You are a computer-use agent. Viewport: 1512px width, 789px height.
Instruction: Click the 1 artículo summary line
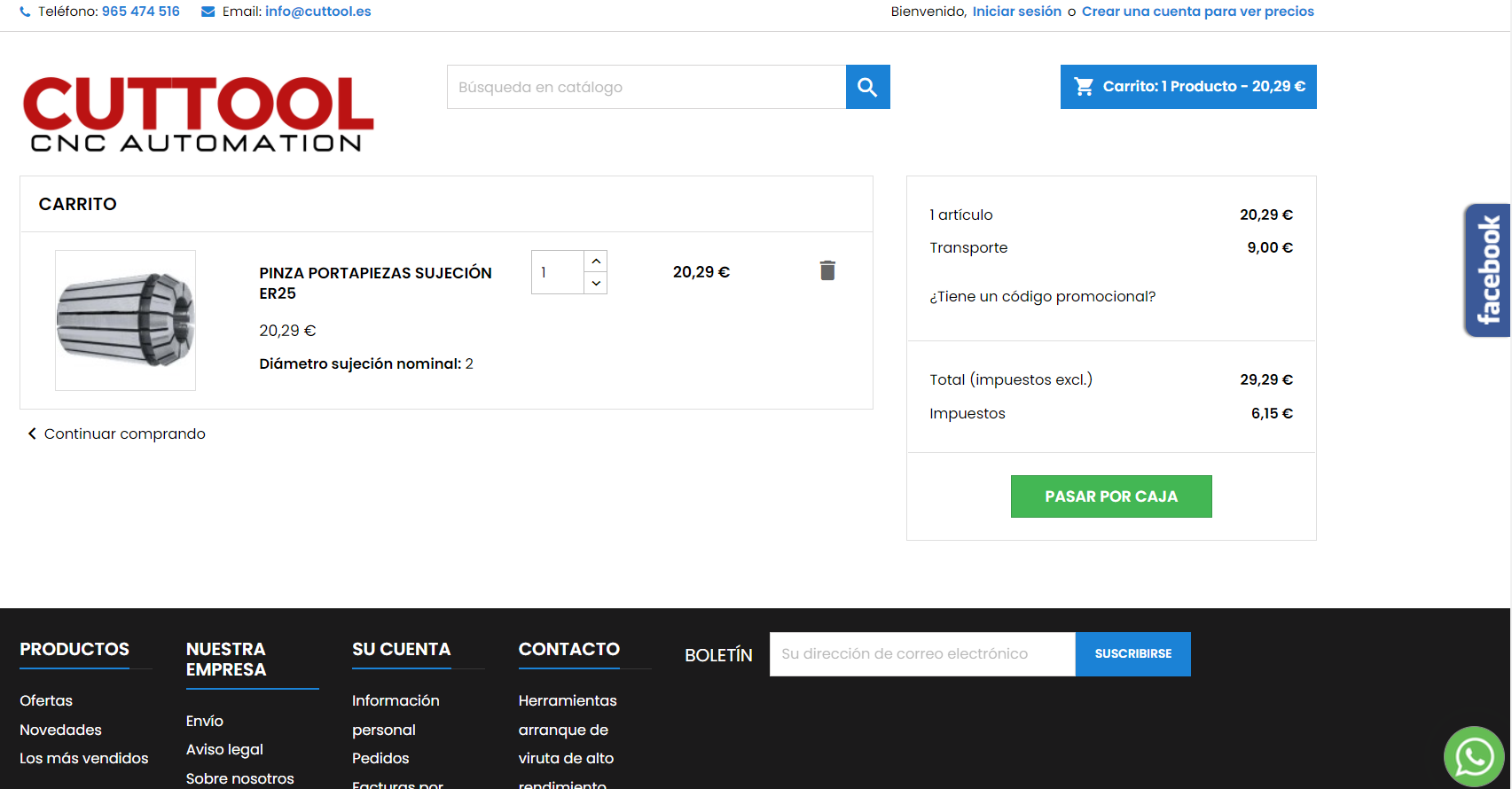point(1111,215)
